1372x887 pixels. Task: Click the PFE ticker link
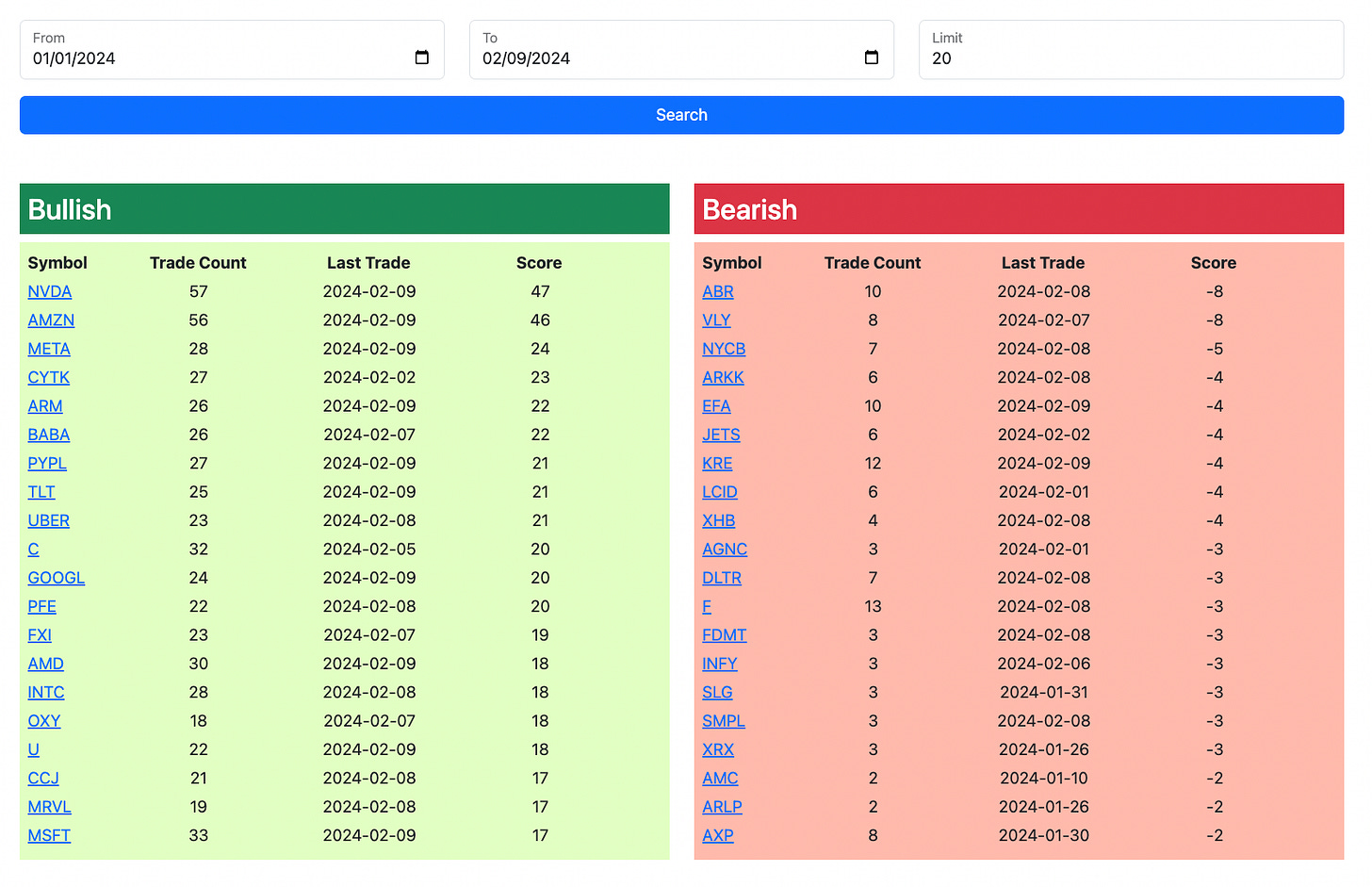click(x=42, y=606)
